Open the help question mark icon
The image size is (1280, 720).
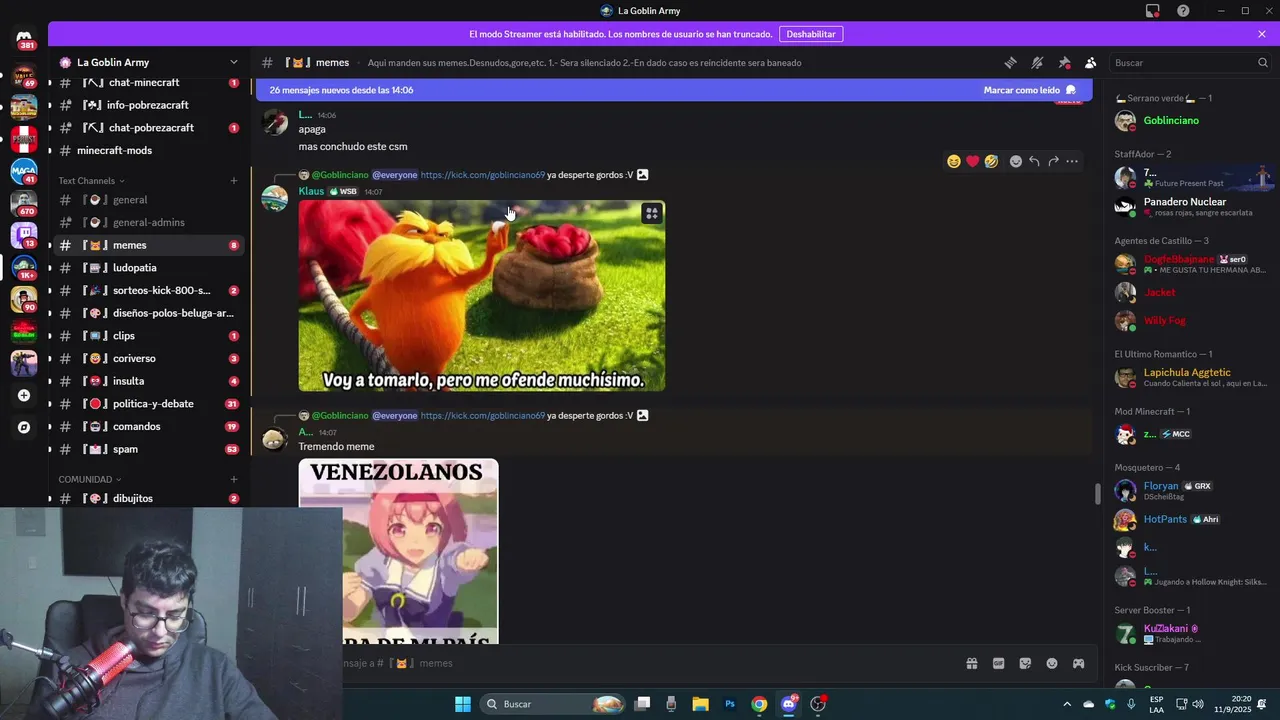pyautogui.click(x=1183, y=11)
